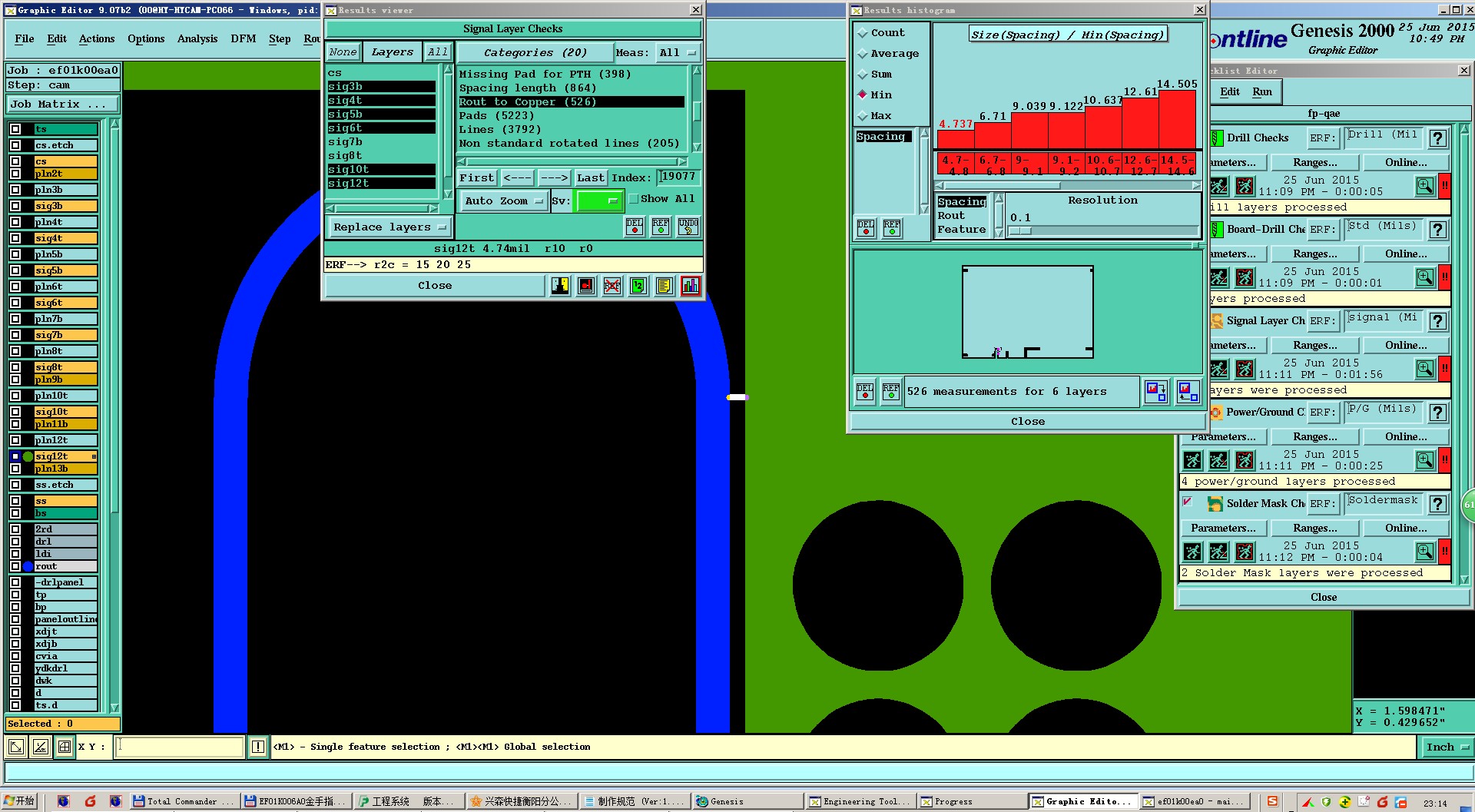
Task: Open the green Sv severity dropdown
Action: 598,201
